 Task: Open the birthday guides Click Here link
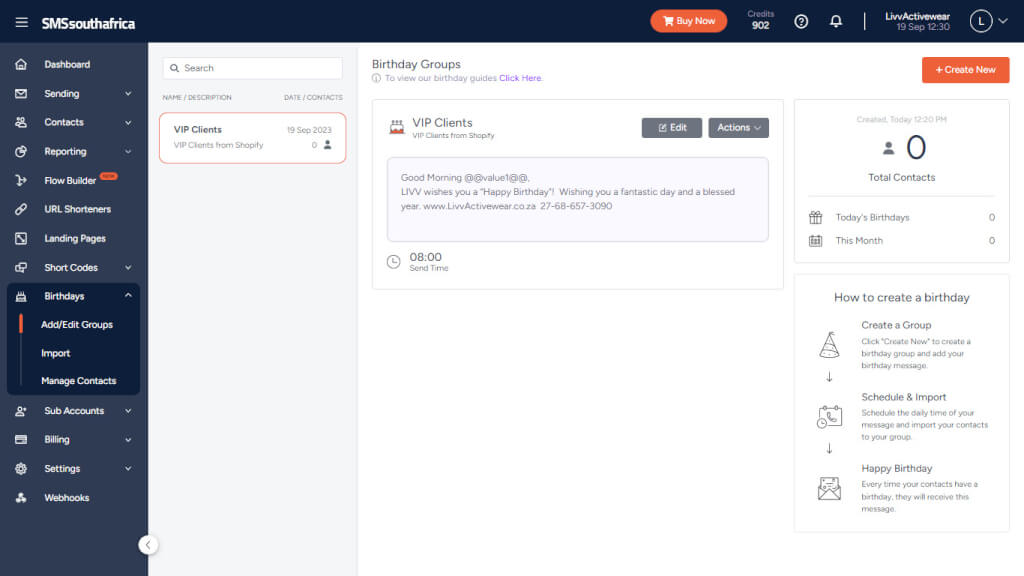coord(520,78)
